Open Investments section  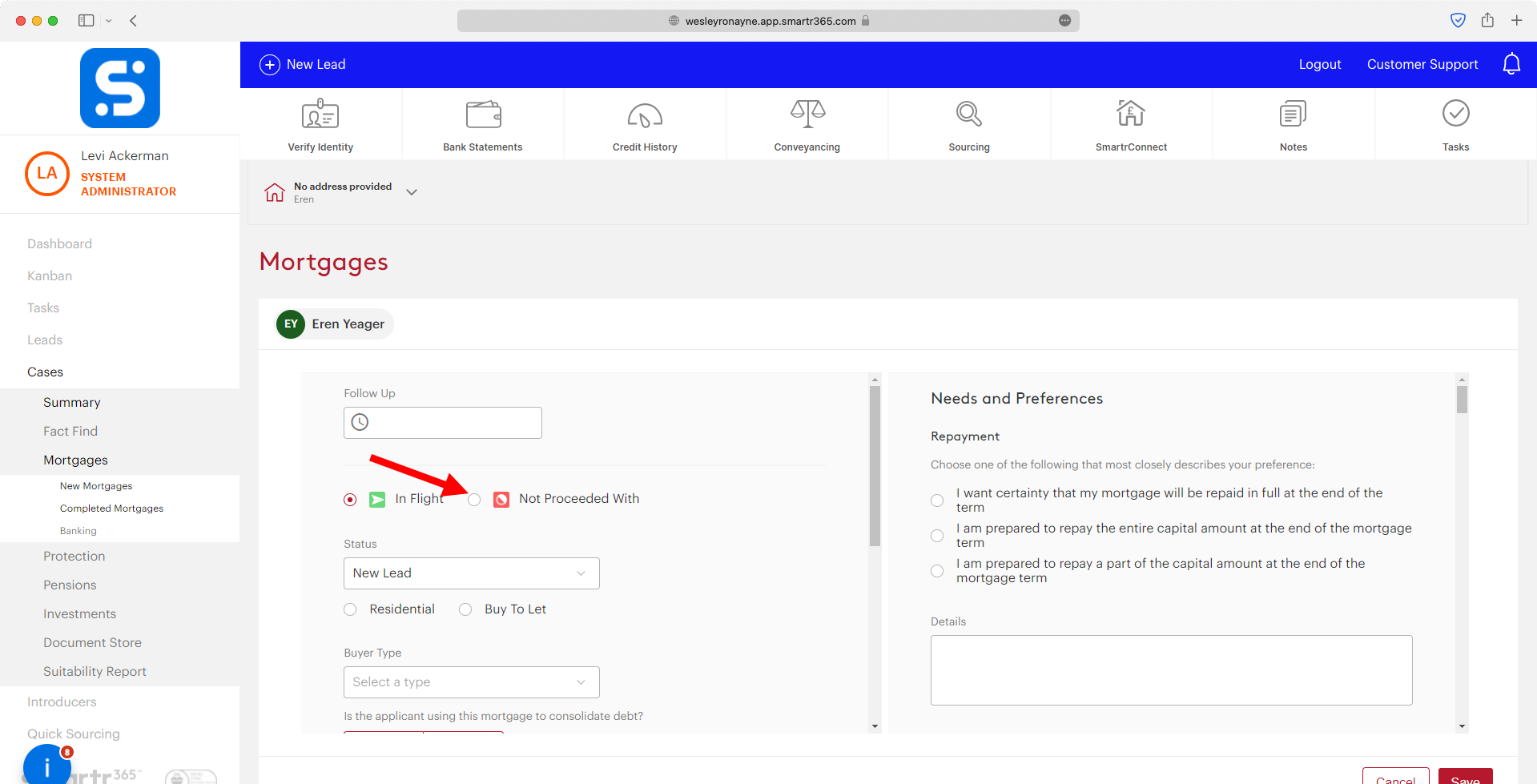[79, 613]
